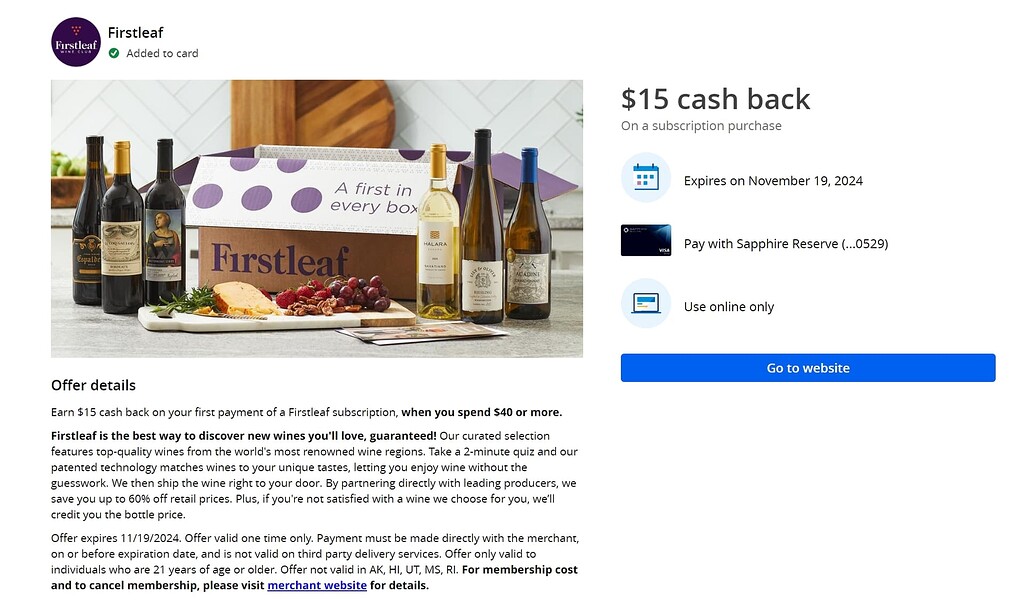The image size is (1024, 606).
Task: Click the Expires on November 19, 2024 text
Action: 773,181
